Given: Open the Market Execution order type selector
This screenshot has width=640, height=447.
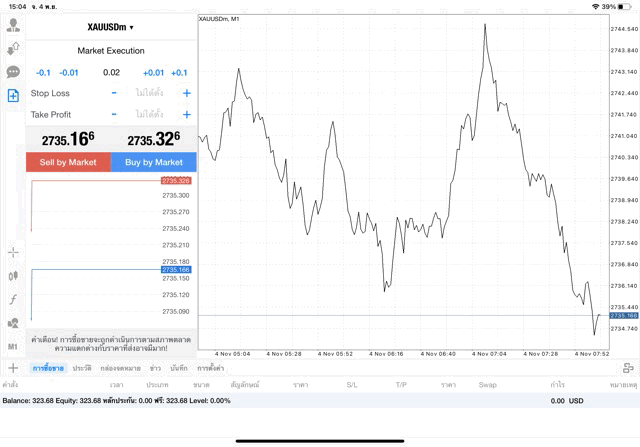Looking at the screenshot, I should coord(111,50).
